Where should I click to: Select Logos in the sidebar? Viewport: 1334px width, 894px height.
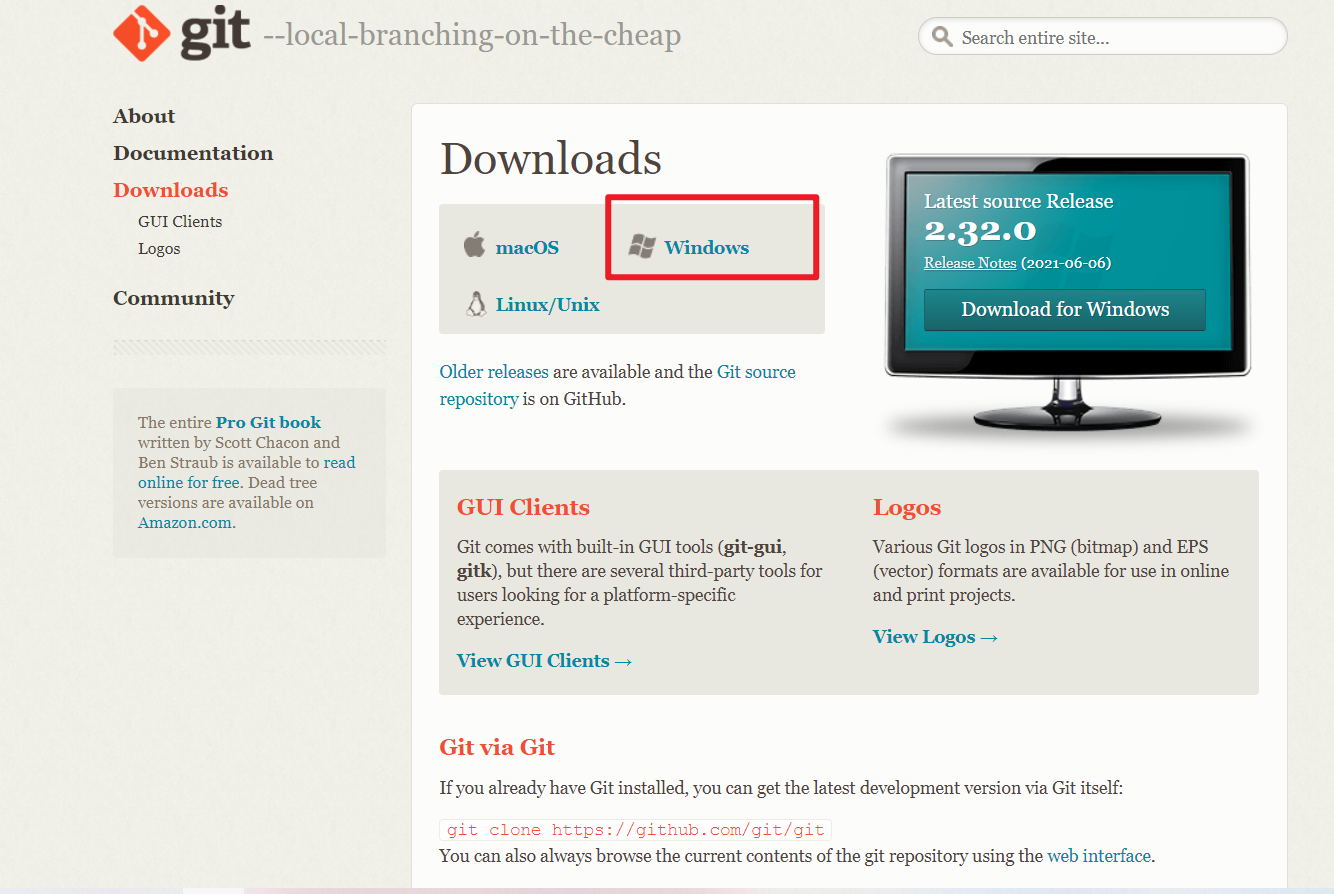159,248
